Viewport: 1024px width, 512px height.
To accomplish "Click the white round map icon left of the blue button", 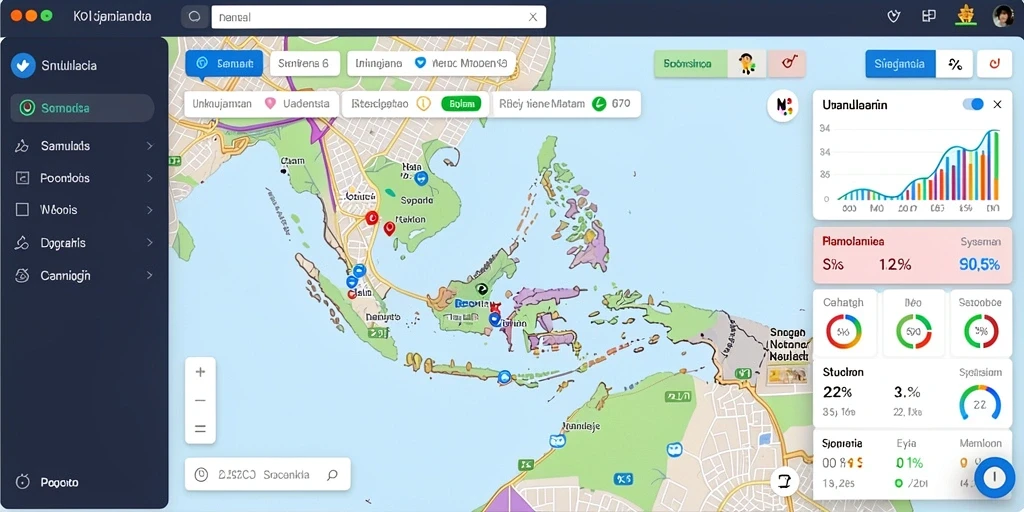I will click(x=785, y=482).
